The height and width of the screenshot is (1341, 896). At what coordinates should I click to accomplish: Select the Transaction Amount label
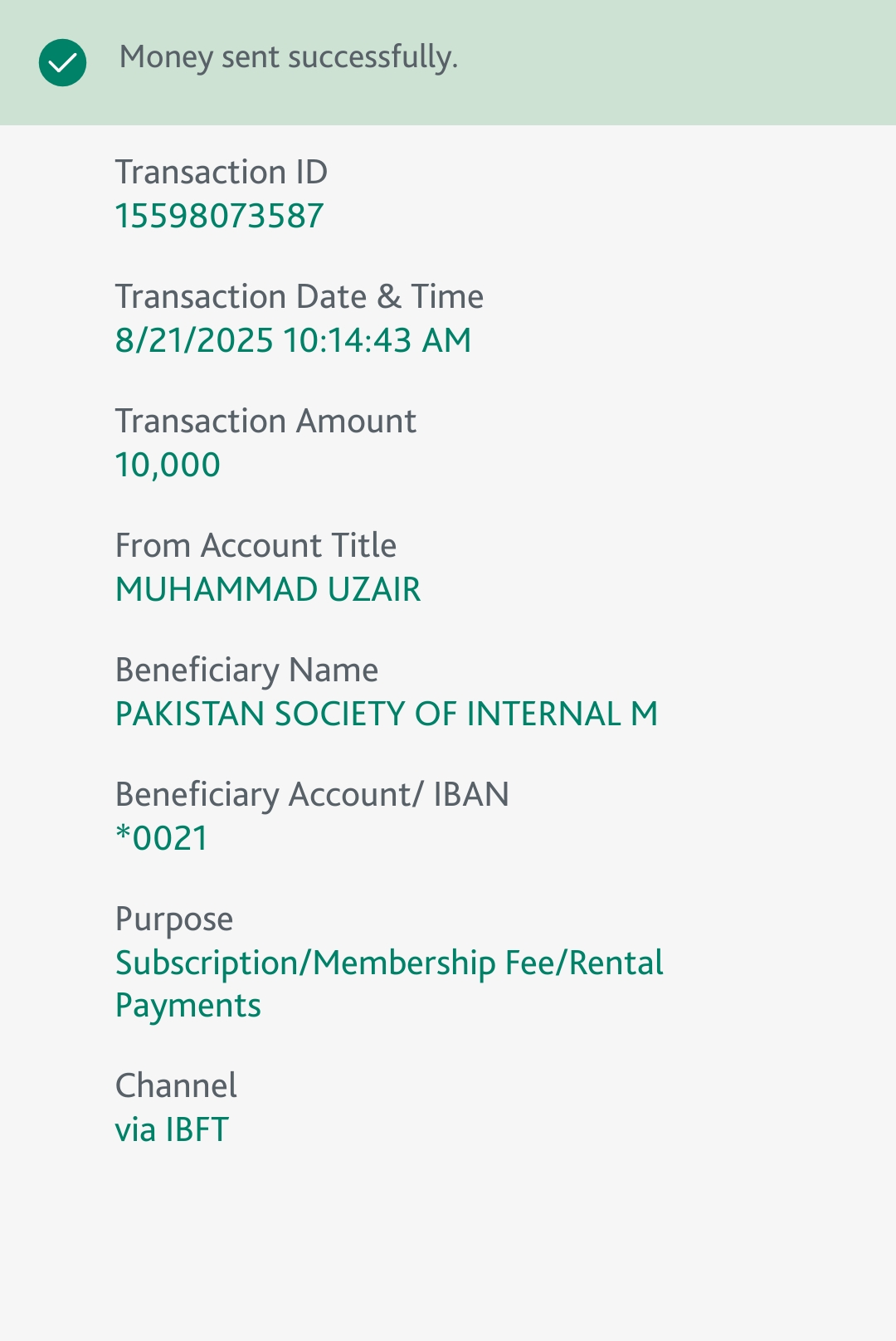[265, 421]
